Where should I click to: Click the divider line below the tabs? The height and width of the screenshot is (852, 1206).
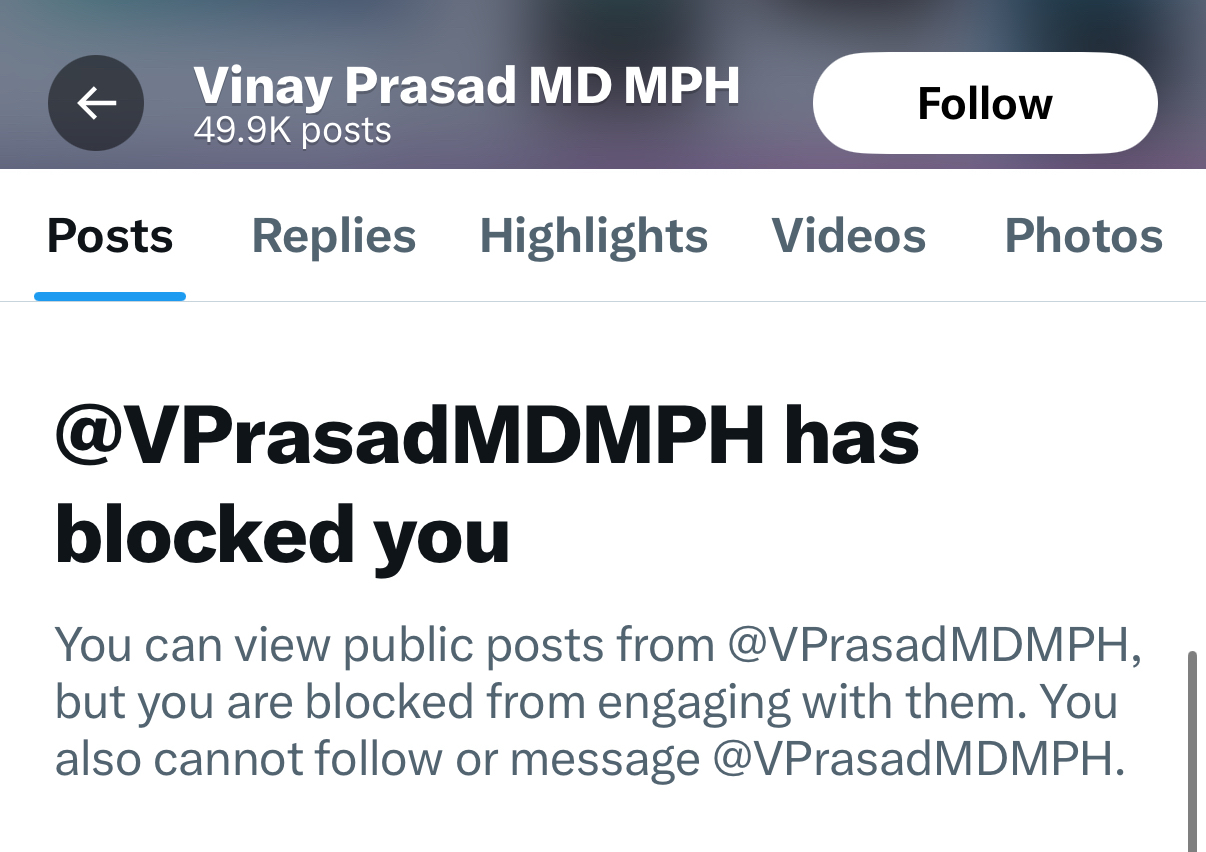pyautogui.click(x=700, y=301)
